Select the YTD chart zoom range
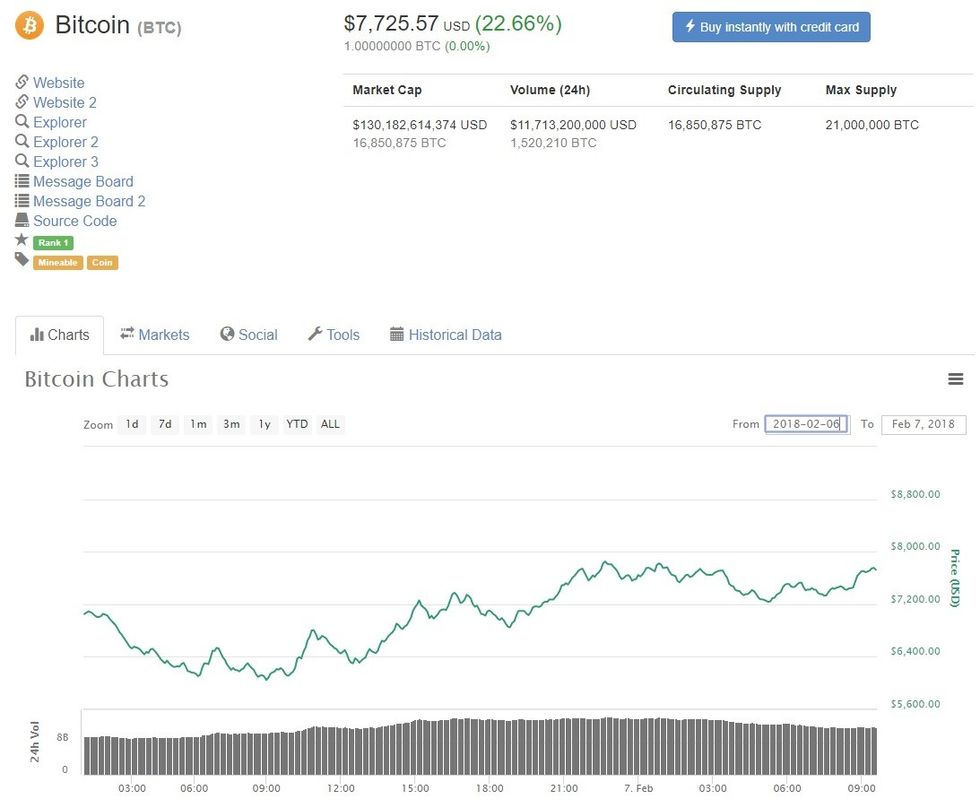The image size is (980, 800). pyautogui.click(x=296, y=424)
